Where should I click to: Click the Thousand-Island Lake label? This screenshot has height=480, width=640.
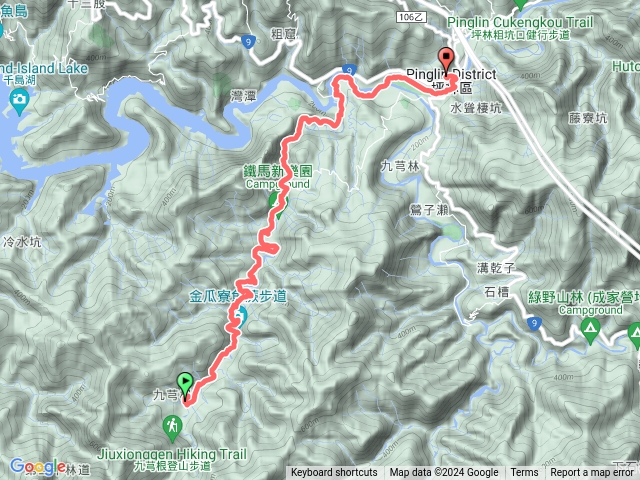click(44, 68)
